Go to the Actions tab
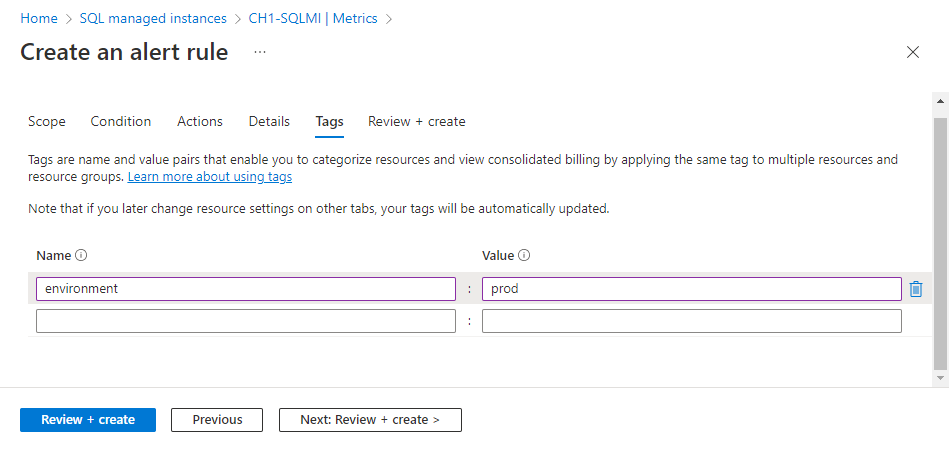Viewport: 949px width, 451px height. tap(200, 121)
